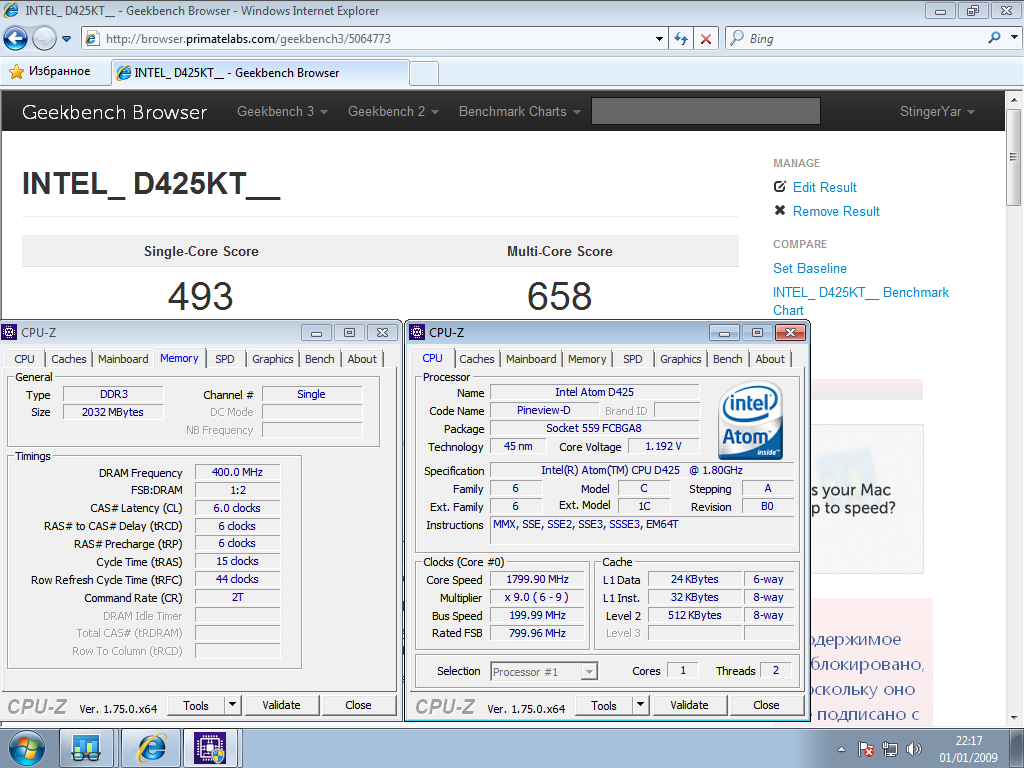This screenshot has height=768, width=1024.
Task: Click the Geekbench Browser logo link
Action: [114, 112]
